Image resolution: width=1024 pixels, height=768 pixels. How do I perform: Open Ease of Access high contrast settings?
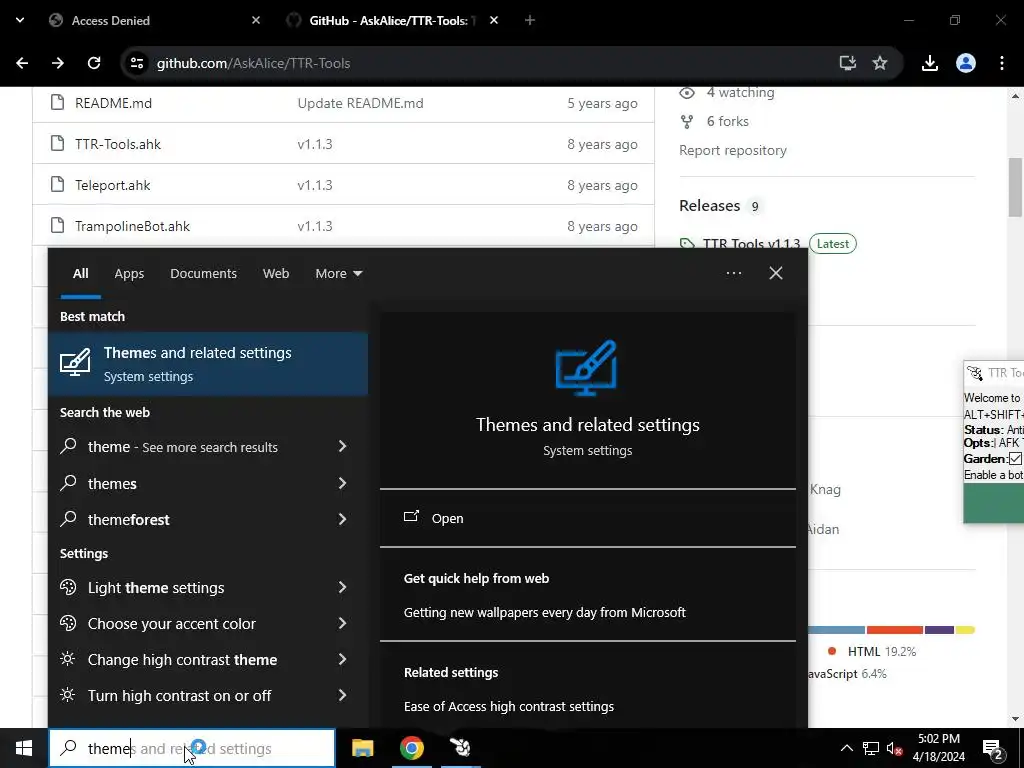pyautogui.click(x=509, y=707)
